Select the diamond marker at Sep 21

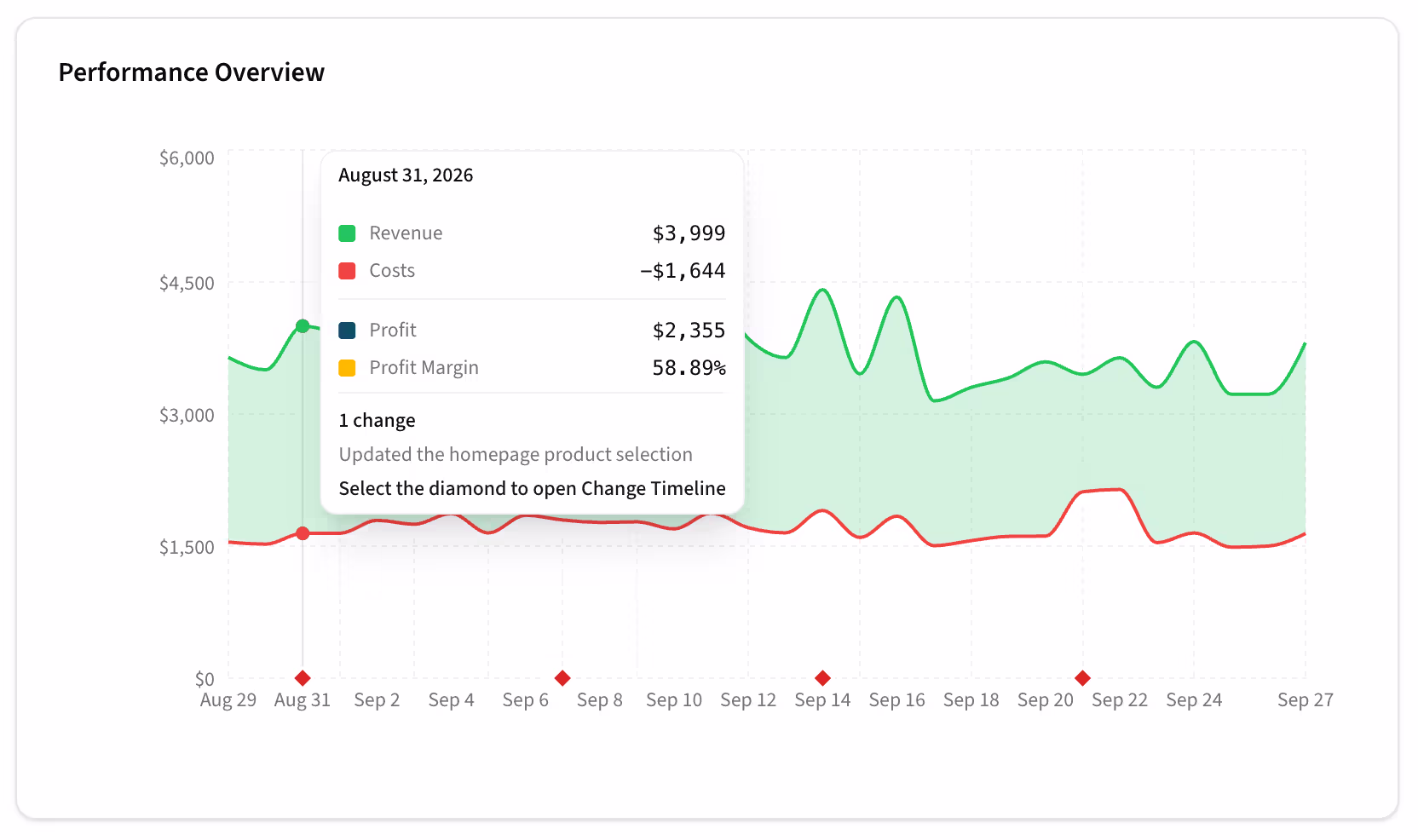point(1082,678)
